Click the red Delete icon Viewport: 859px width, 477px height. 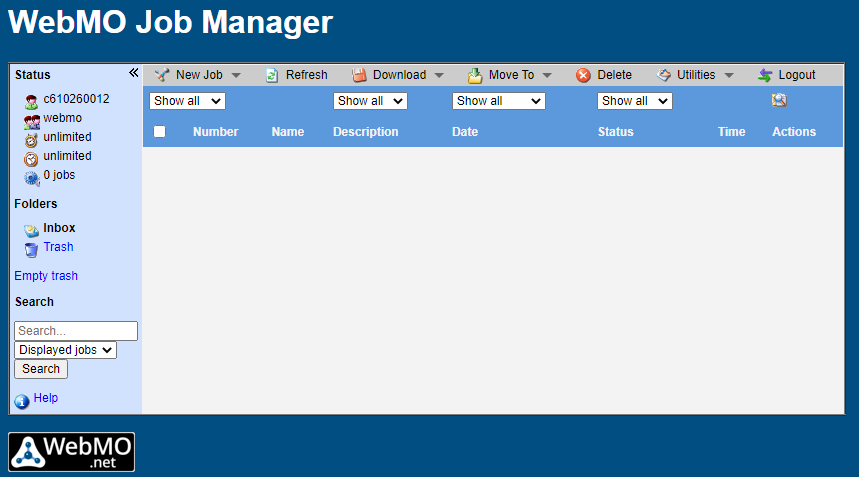coord(583,75)
